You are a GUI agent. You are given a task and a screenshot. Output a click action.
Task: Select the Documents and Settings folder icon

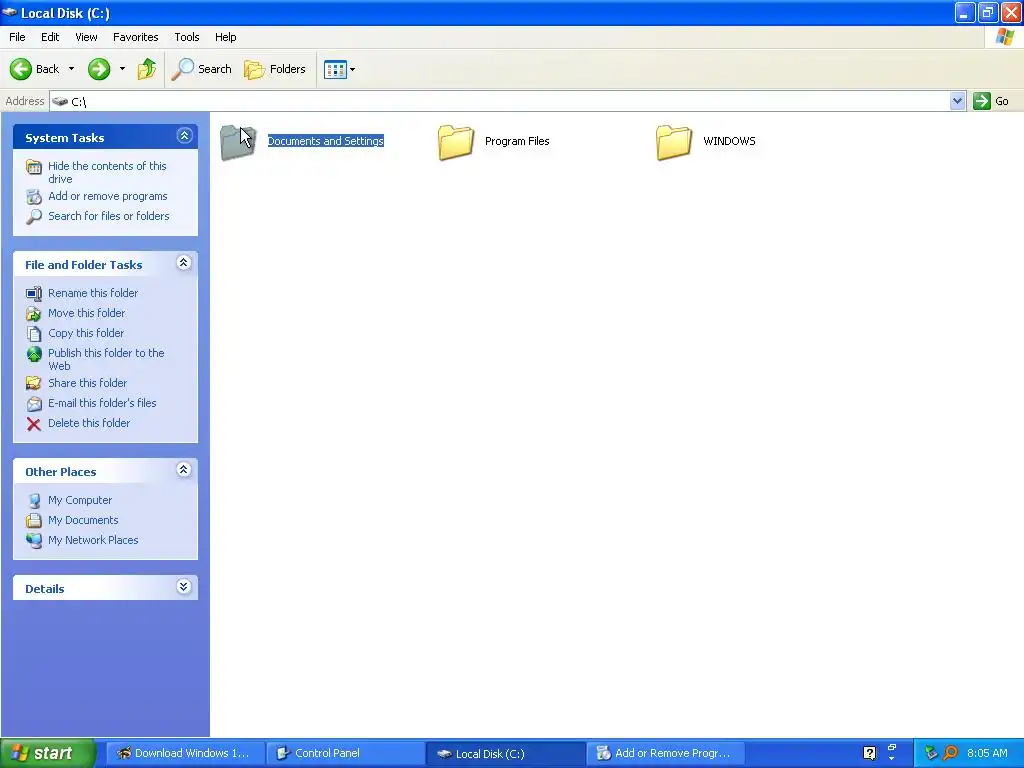(238, 142)
